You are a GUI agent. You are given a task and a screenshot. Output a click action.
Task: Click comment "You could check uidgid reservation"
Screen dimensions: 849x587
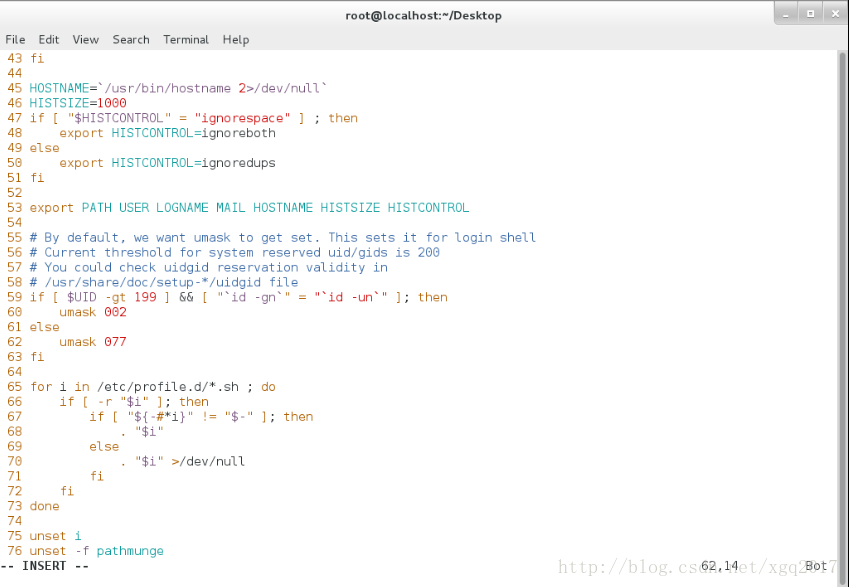[208, 268]
